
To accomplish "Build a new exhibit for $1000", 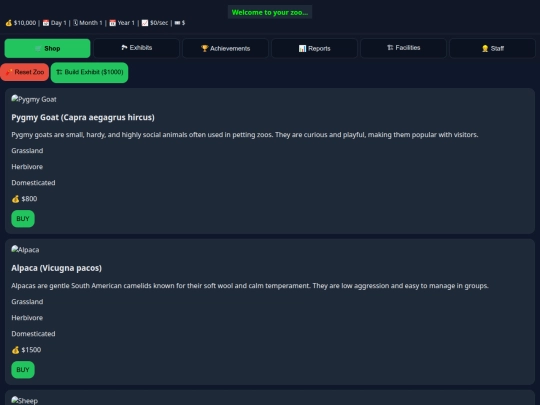I will 90,72.
